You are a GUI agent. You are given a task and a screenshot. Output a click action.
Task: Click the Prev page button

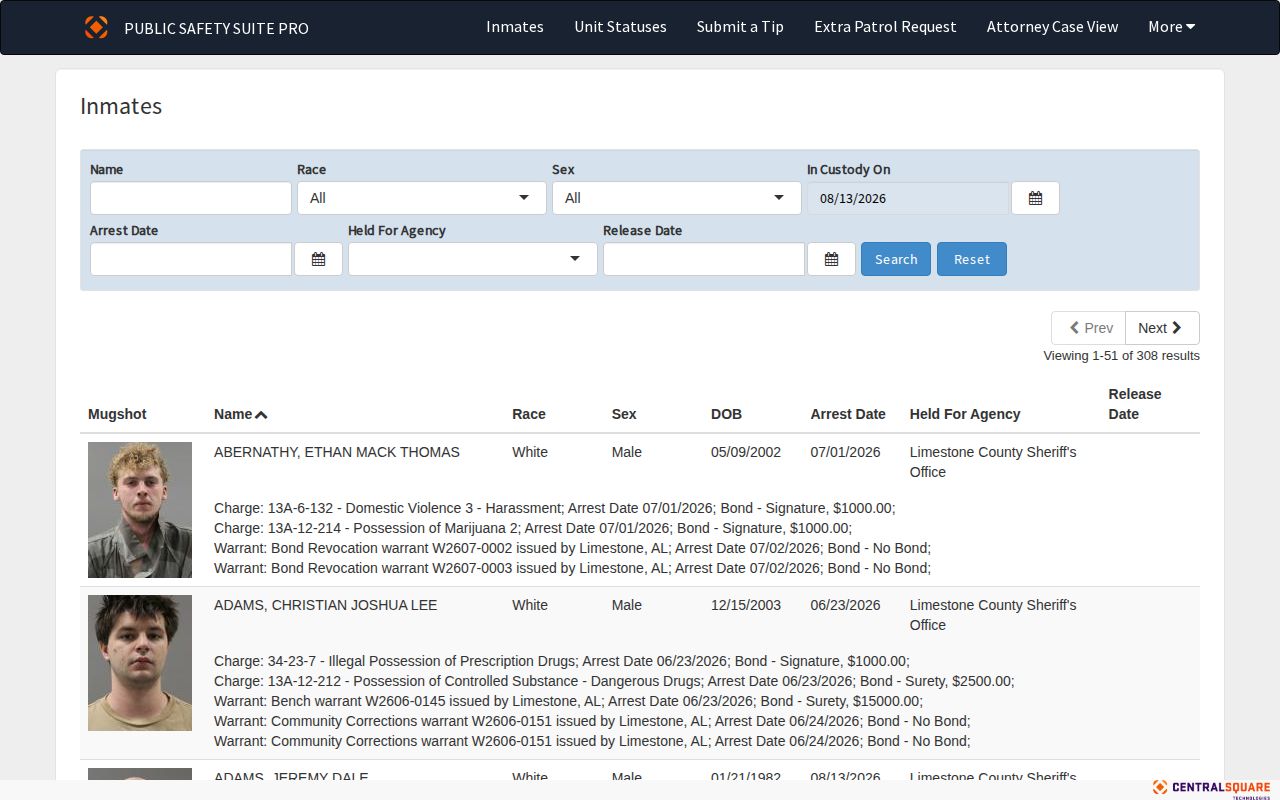(1088, 328)
